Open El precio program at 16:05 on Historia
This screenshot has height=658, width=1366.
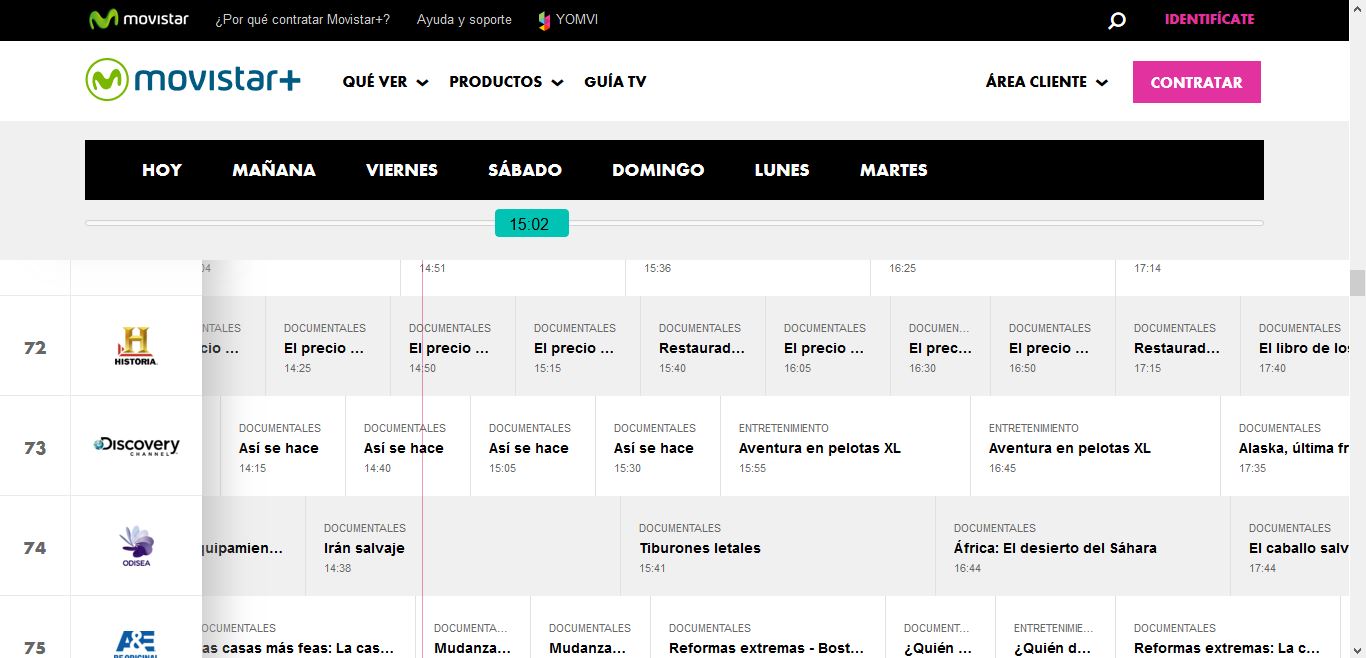(828, 346)
